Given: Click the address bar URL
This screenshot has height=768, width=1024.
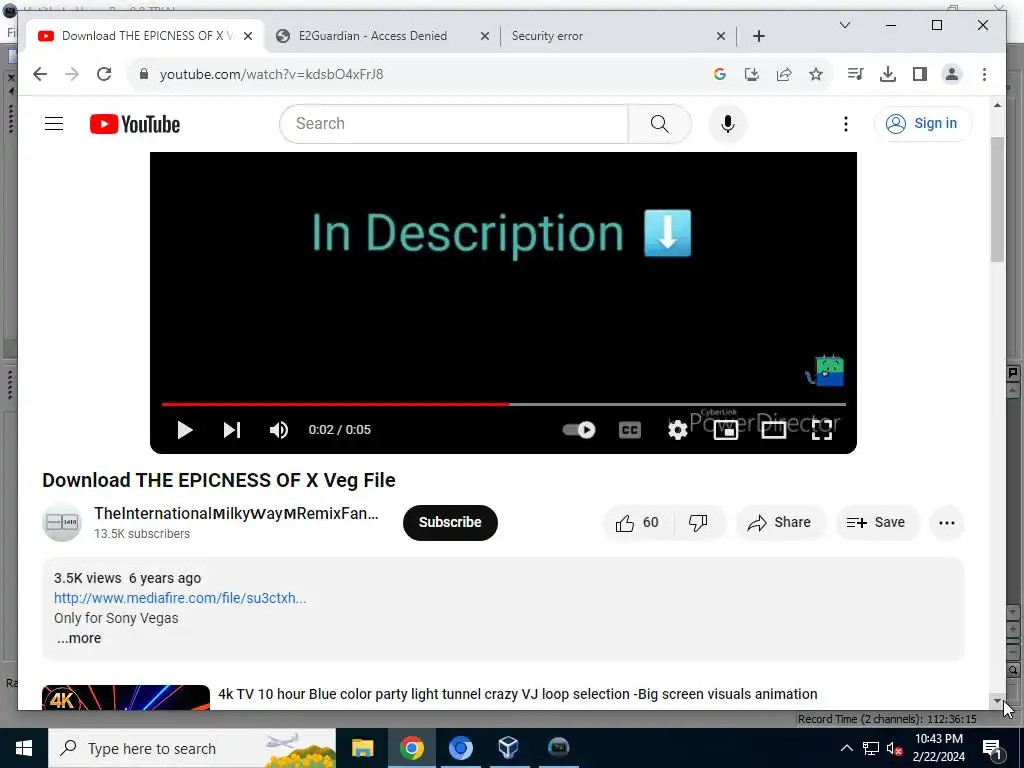Looking at the screenshot, I should (x=272, y=74).
